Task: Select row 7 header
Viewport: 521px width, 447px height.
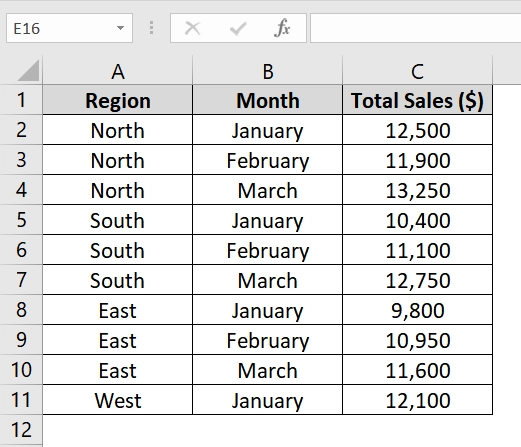Action: coord(21,280)
